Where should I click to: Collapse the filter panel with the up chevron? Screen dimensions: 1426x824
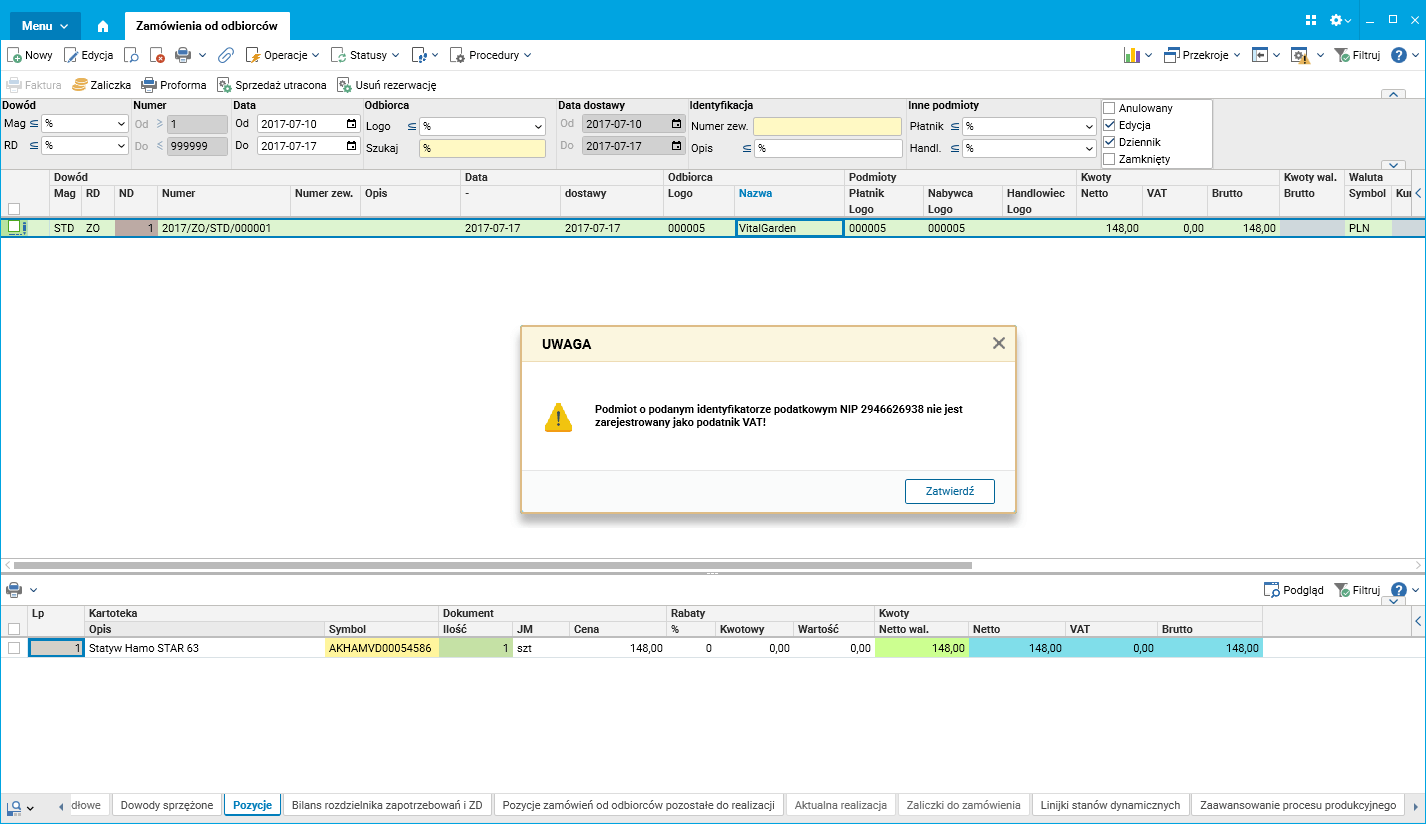(x=1394, y=94)
